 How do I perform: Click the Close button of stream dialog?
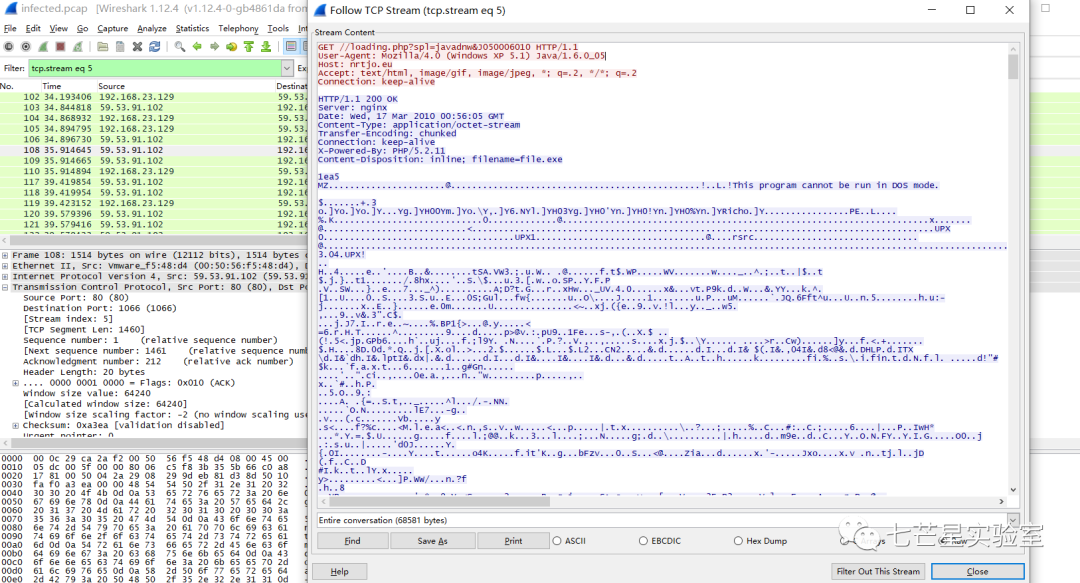click(977, 571)
